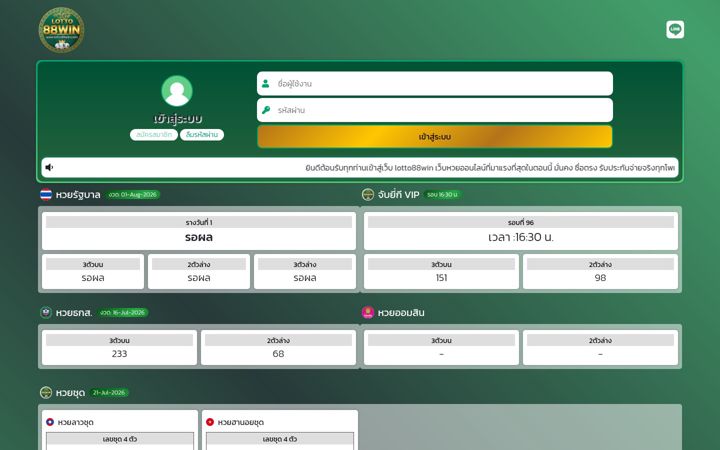Click the รอบ 16:30 น. badge
Screen dimensions: 720x450
[x=442, y=195]
